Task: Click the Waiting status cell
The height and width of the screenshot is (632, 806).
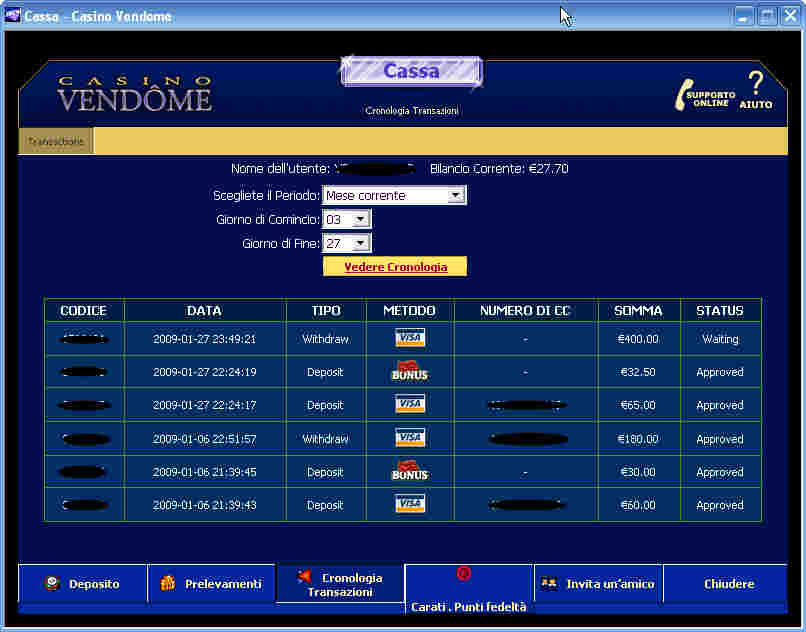Action: pyautogui.click(x=720, y=339)
